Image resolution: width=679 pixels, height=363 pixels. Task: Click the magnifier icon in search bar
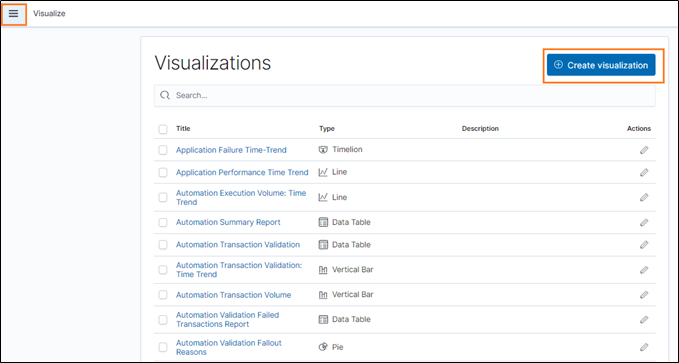click(x=165, y=95)
